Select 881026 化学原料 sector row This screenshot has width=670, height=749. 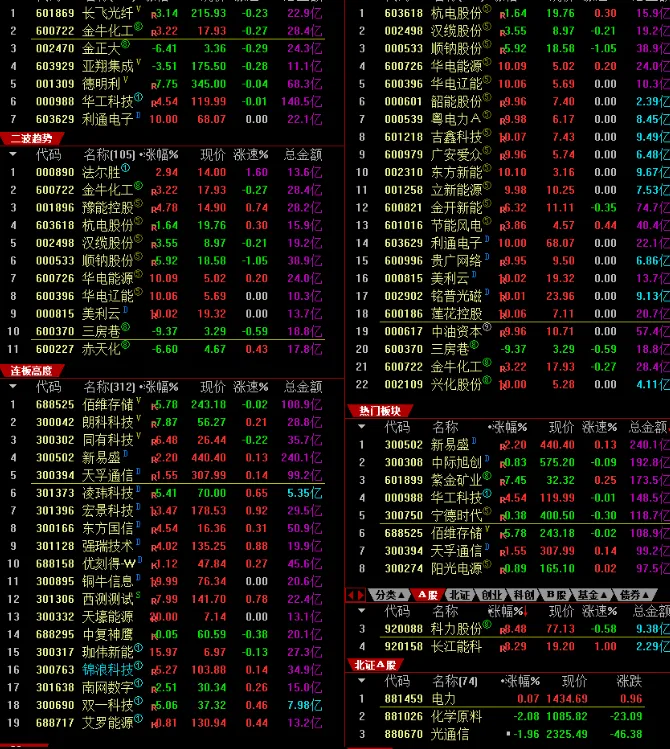point(509,716)
